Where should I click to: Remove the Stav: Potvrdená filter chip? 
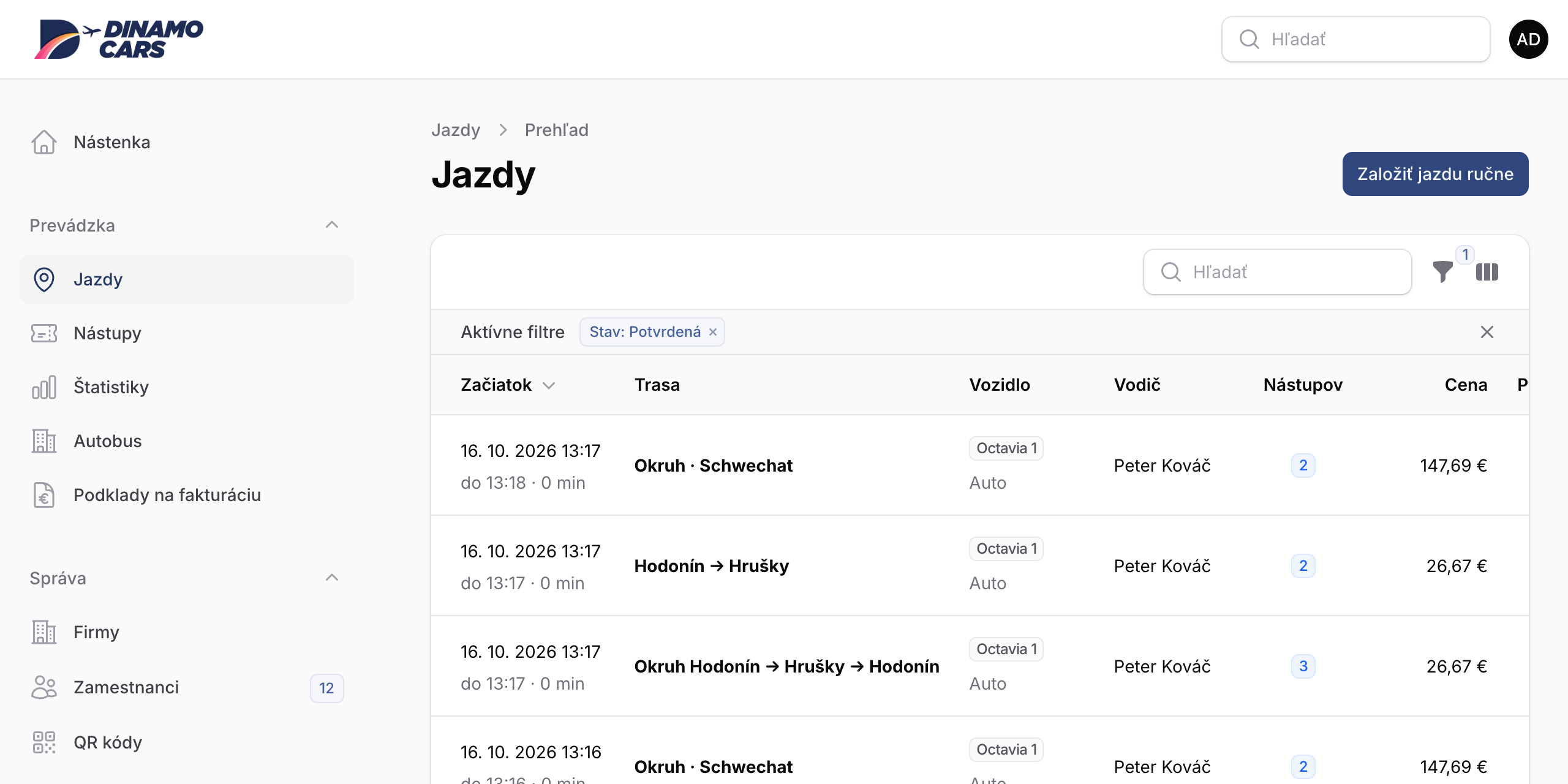(713, 332)
